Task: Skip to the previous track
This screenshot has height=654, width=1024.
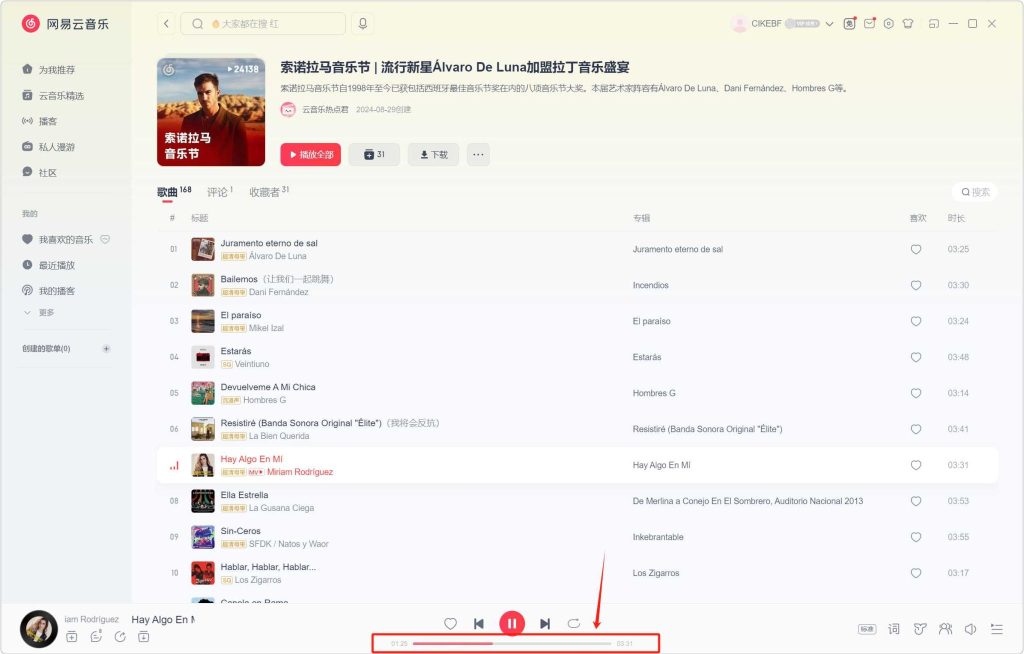Action: point(479,624)
